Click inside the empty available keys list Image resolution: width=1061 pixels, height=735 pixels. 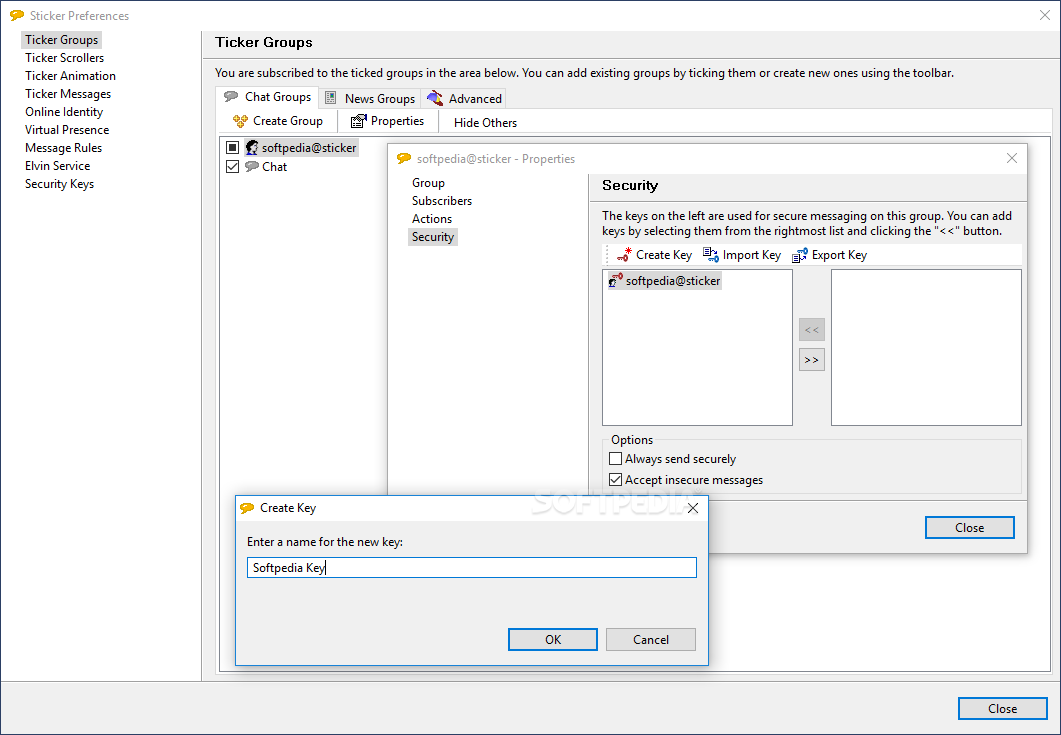click(926, 348)
